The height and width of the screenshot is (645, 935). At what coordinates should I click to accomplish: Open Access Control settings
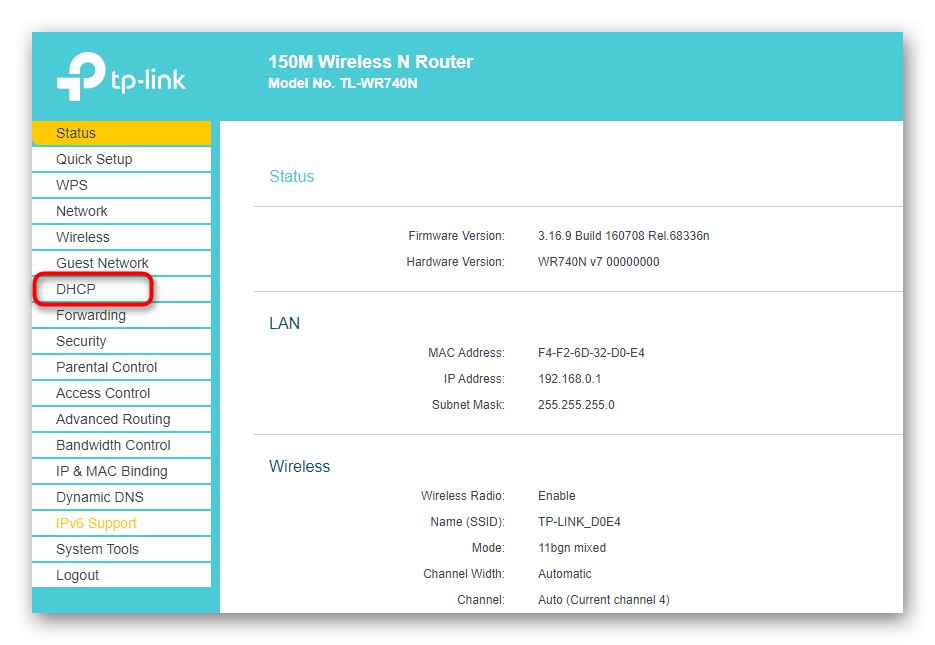(x=102, y=393)
